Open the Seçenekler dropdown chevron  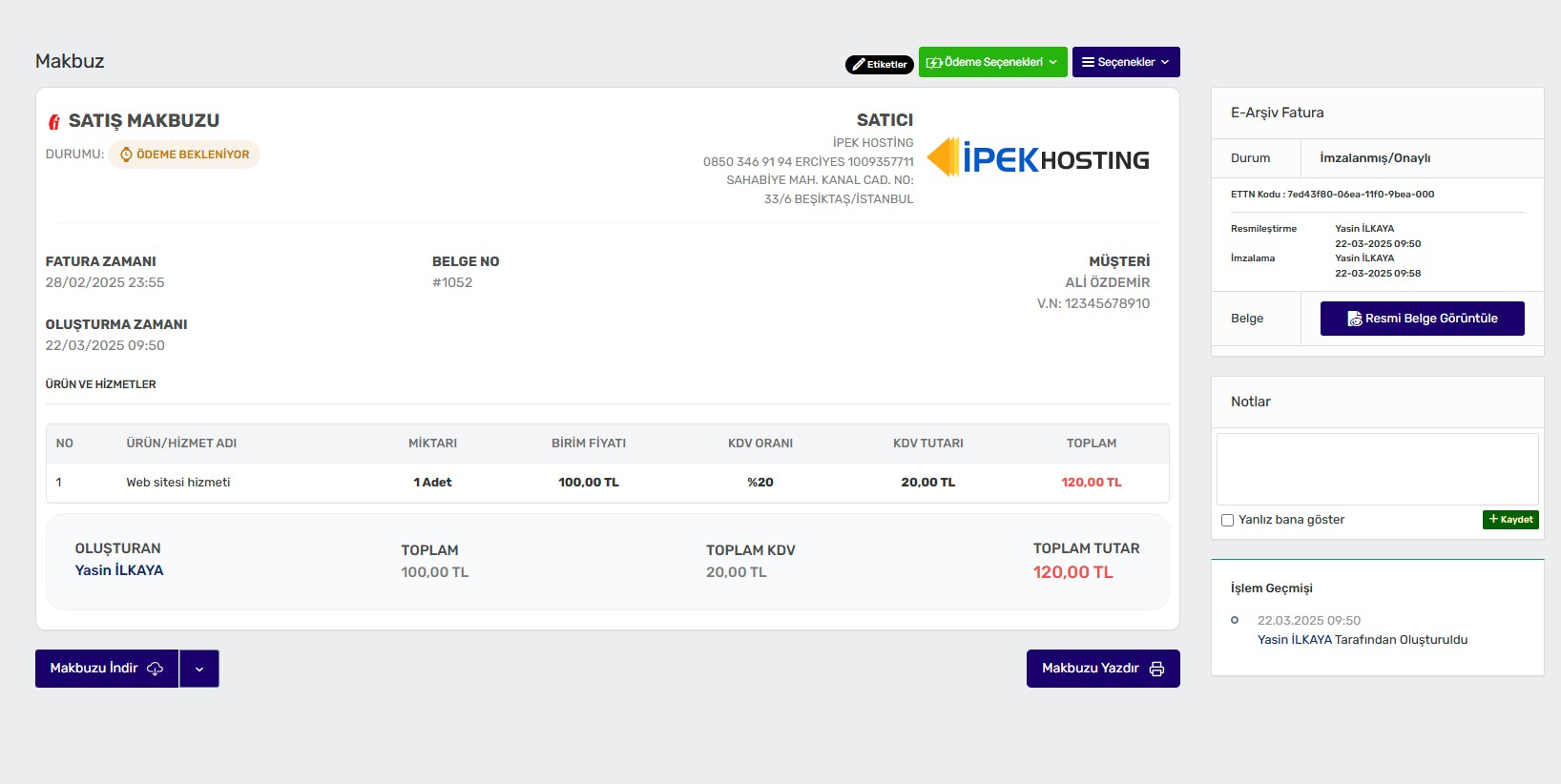tap(1165, 62)
